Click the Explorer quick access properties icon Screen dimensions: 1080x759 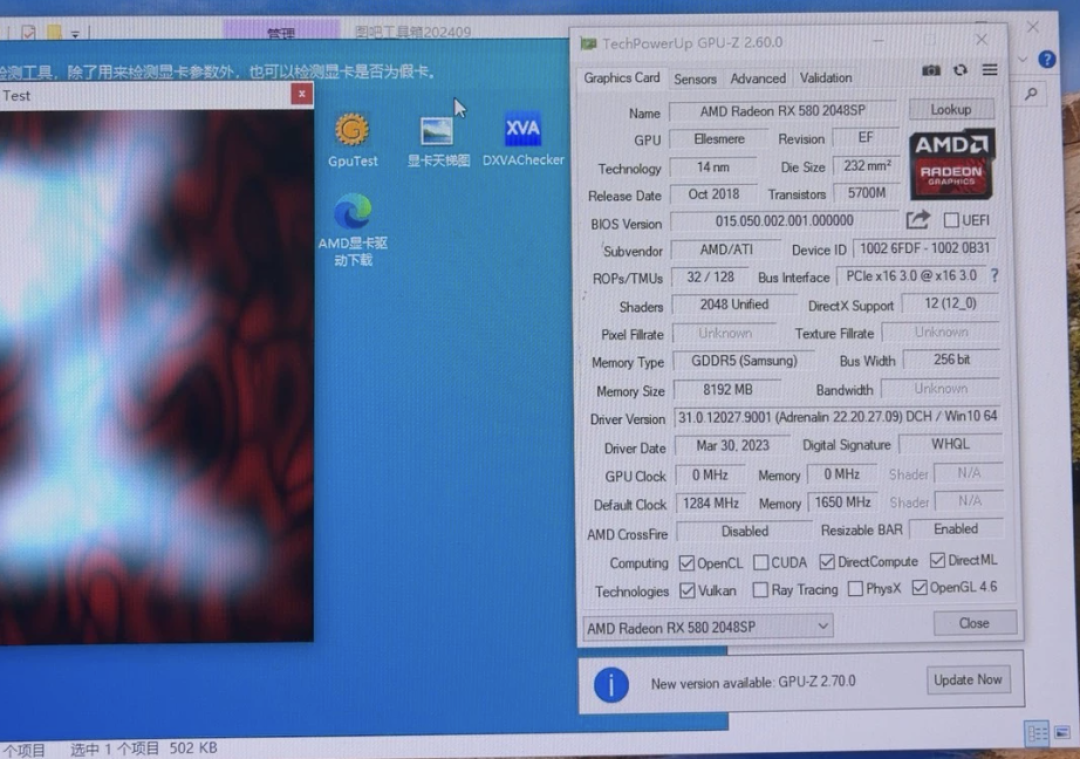(28, 32)
